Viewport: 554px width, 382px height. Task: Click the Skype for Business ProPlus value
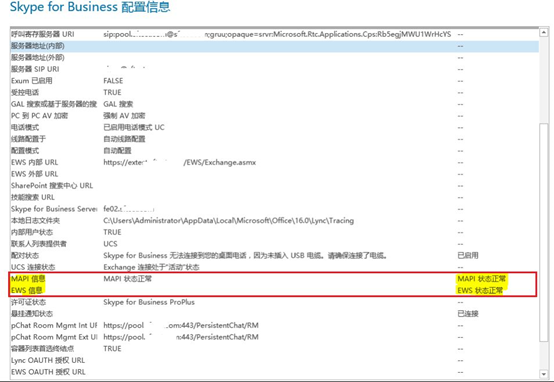click(x=149, y=302)
